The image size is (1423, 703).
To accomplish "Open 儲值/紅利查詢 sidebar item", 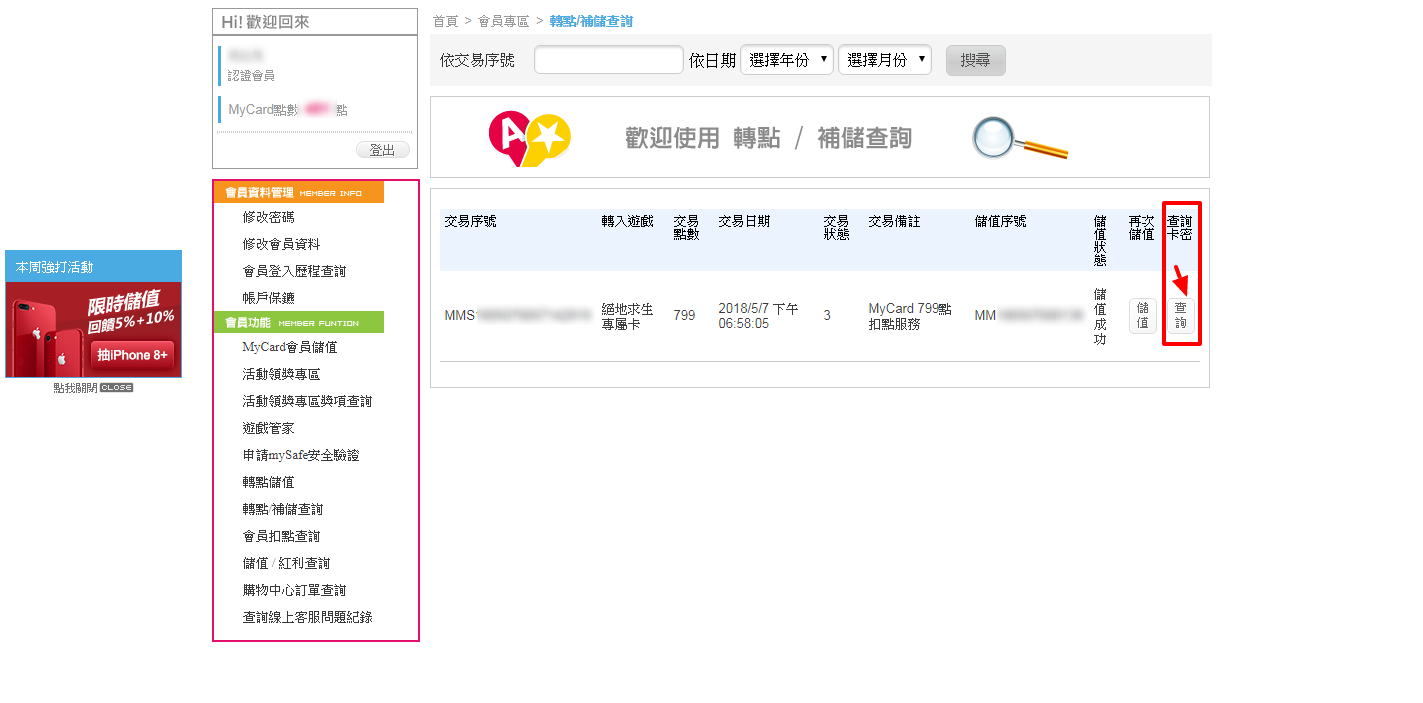I will [286, 563].
